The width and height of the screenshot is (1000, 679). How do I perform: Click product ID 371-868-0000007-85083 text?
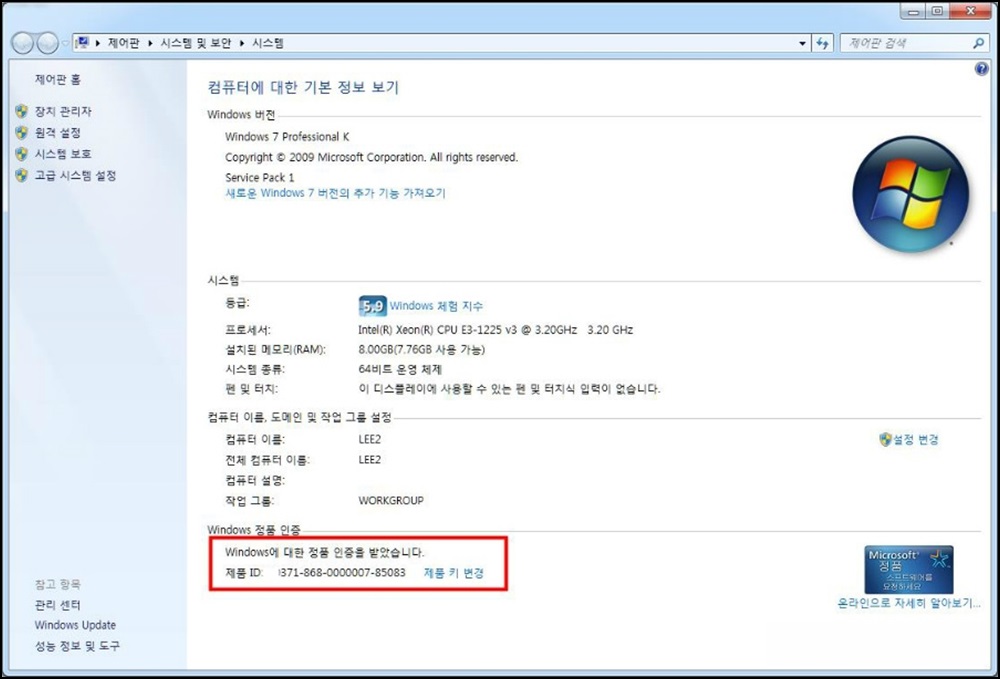[x=342, y=573]
